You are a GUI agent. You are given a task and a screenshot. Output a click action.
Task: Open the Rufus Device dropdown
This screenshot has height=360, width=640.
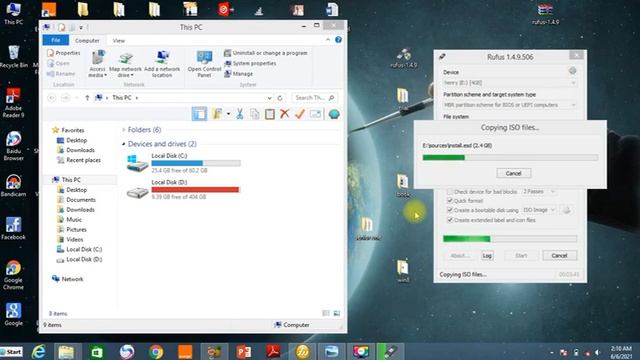[x=510, y=83]
